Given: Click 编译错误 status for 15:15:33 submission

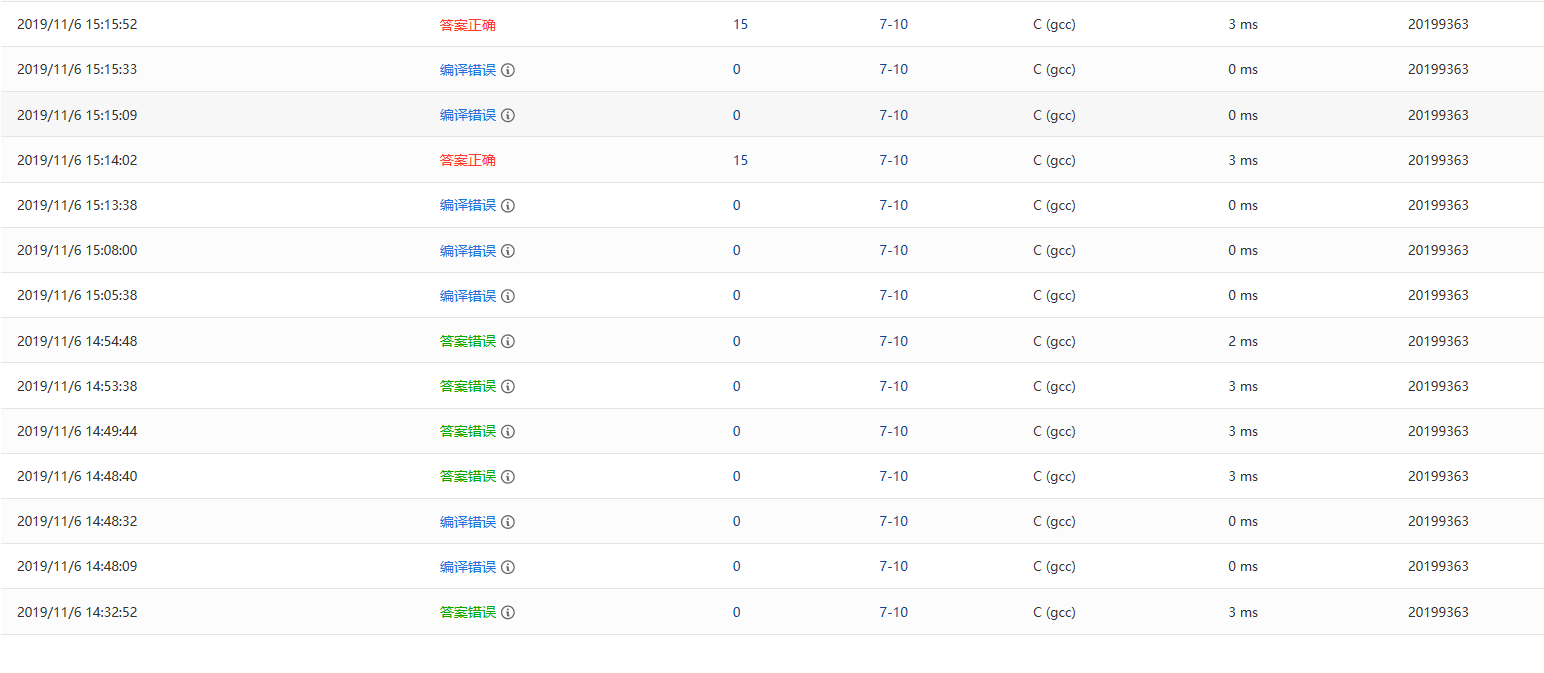Looking at the screenshot, I should (x=468, y=70).
